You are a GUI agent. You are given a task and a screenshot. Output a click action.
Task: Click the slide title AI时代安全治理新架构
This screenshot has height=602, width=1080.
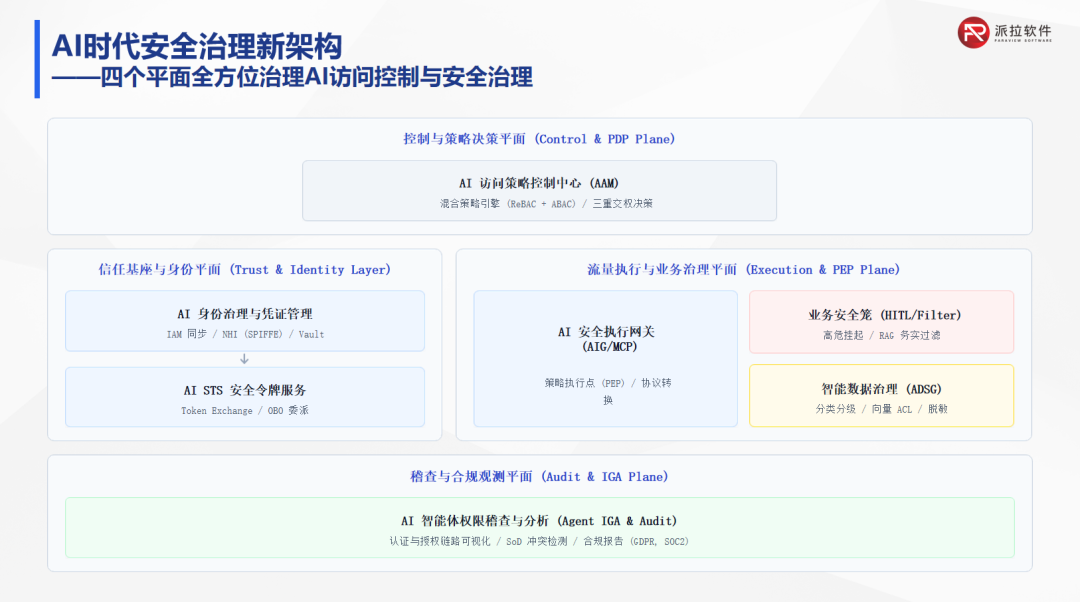click(x=197, y=47)
